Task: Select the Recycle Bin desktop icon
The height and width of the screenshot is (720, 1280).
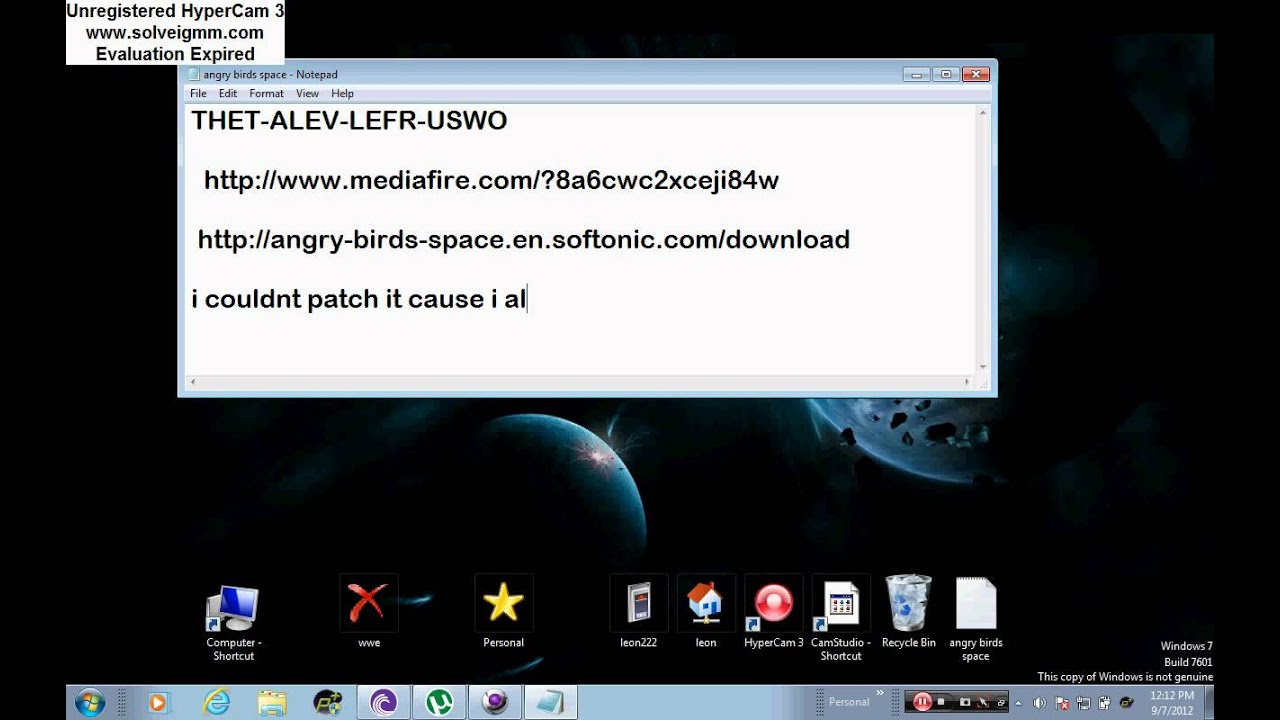Action: (908, 612)
